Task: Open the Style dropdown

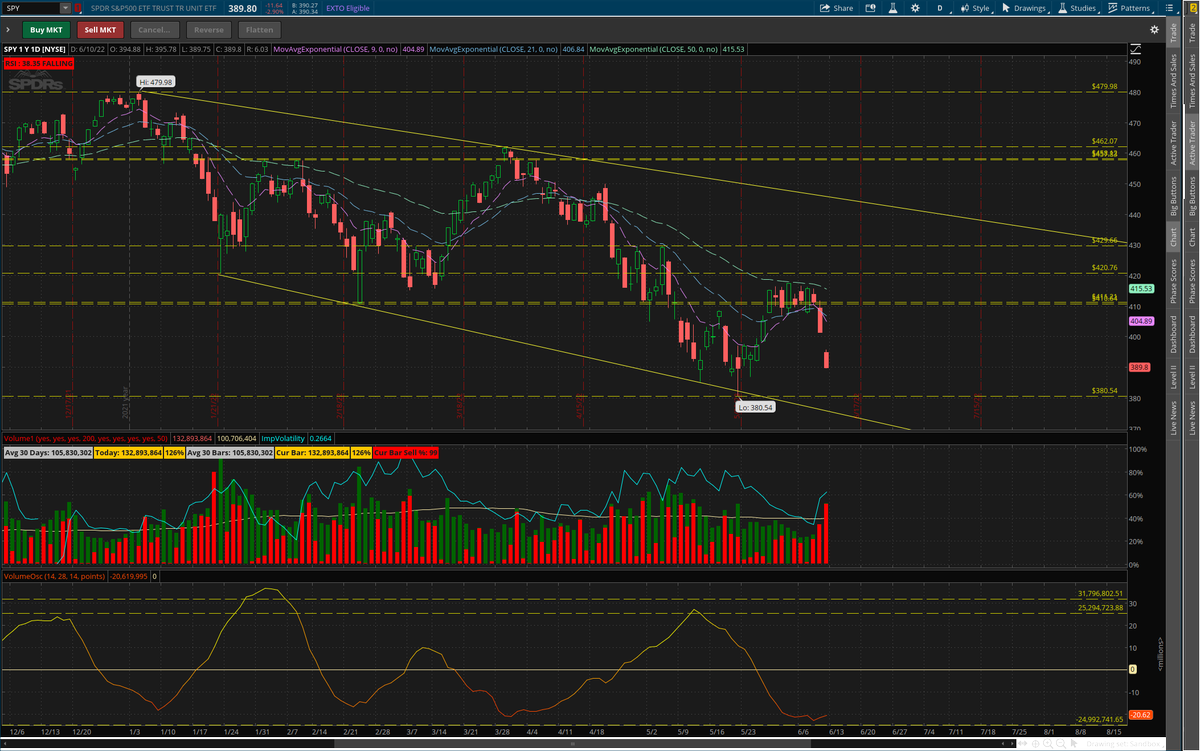Action: coord(974,8)
